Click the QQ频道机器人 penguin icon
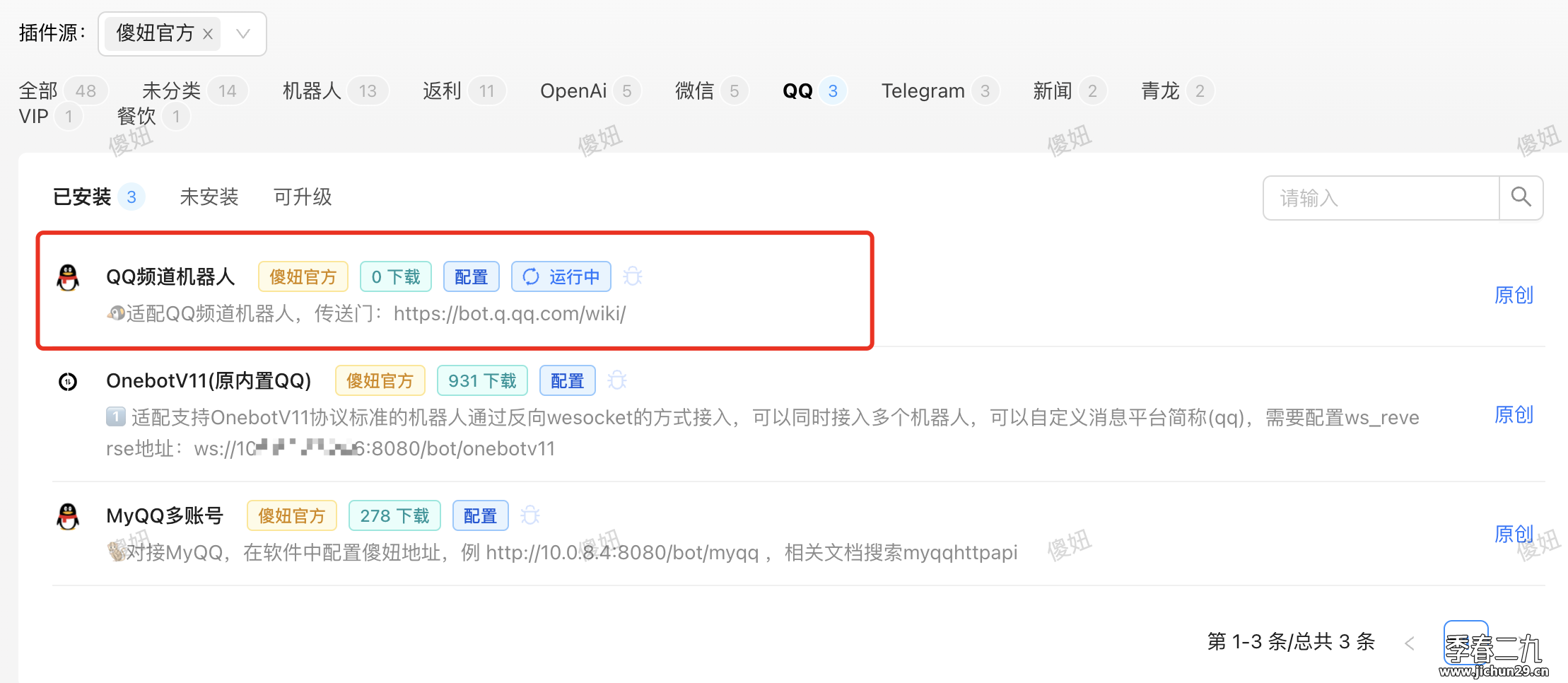Viewport: 1568px width, 683px height. [68, 277]
